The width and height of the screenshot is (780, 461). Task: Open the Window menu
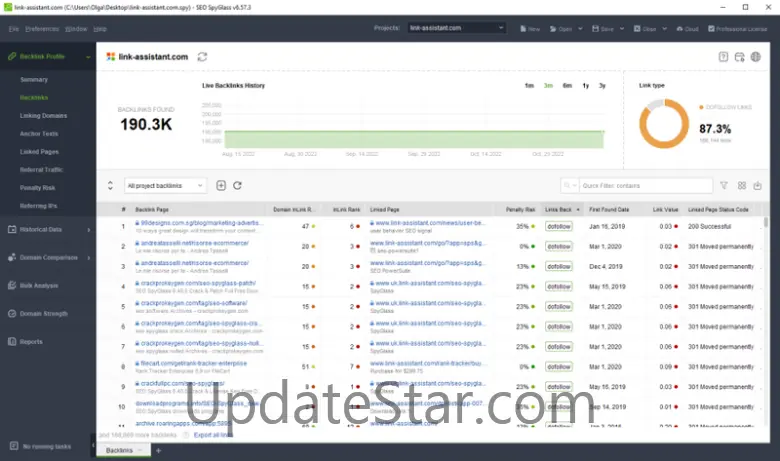pyautogui.click(x=76, y=29)
